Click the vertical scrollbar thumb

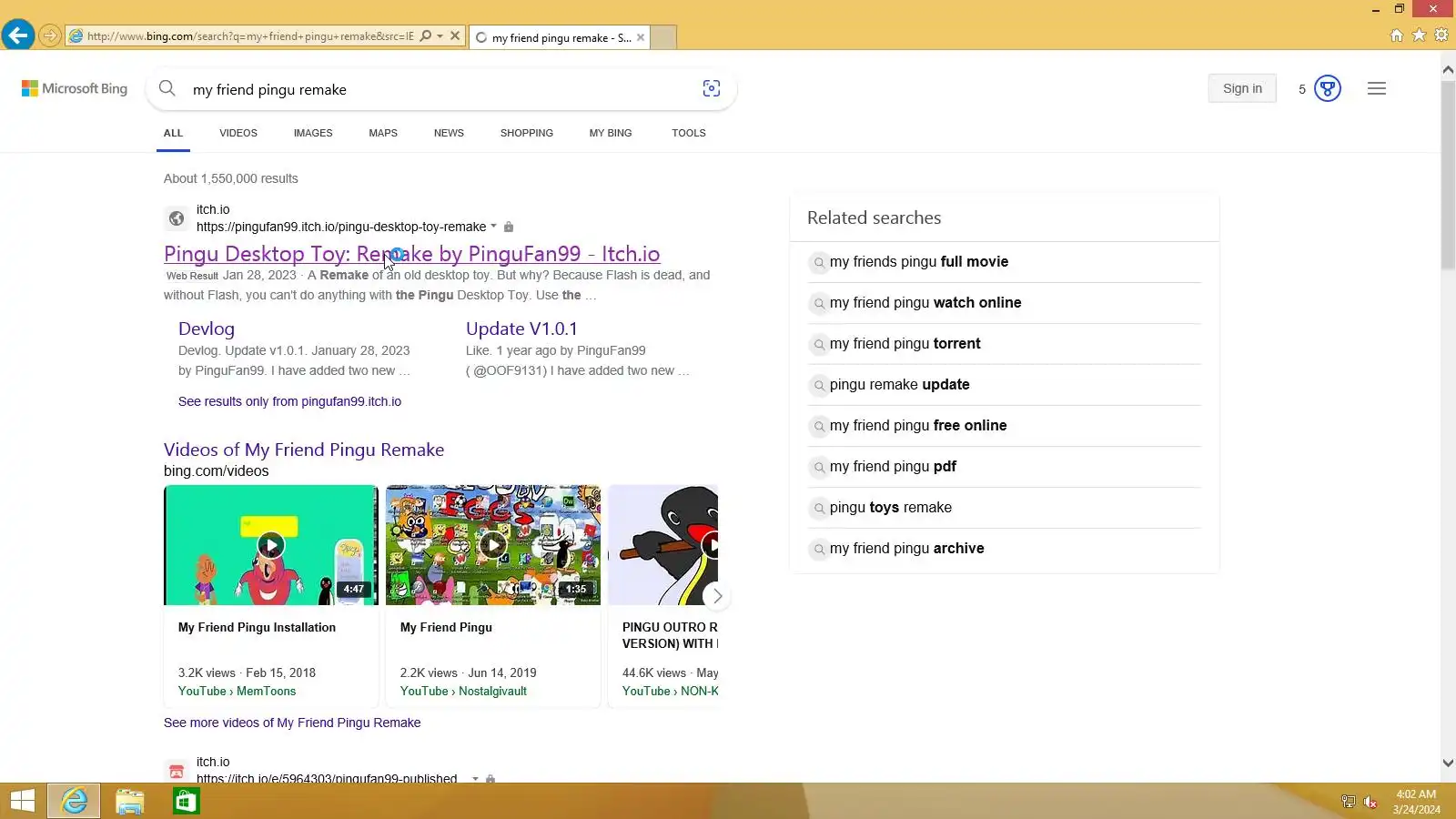point(1448,175)
